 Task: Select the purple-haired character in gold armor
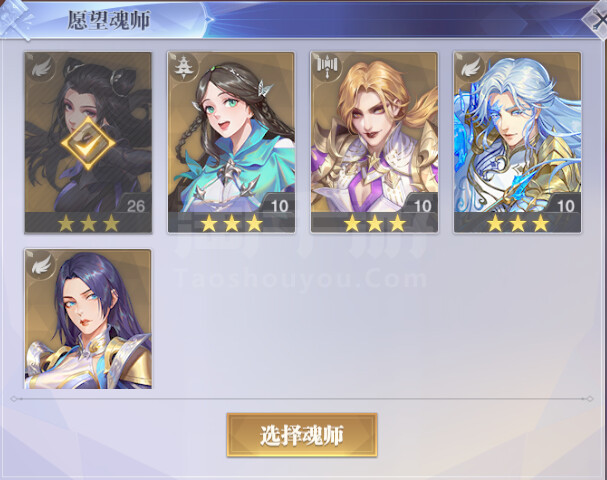click(x=88, y=319)
